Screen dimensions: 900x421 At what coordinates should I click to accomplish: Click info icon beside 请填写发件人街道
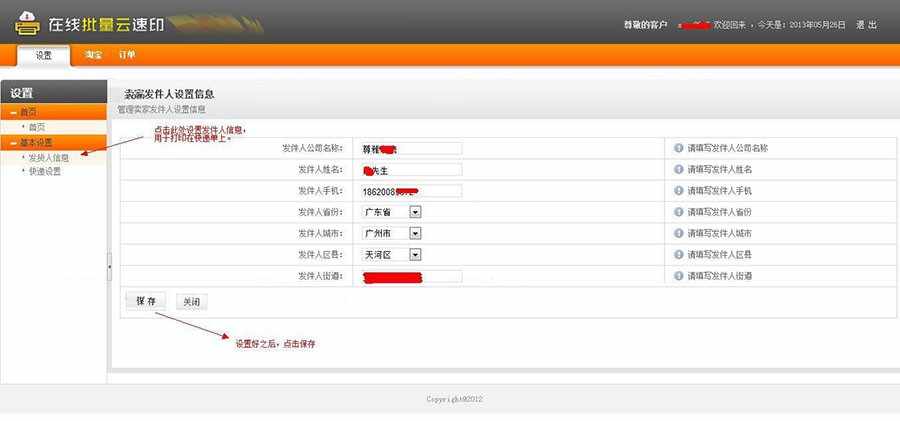678,276
